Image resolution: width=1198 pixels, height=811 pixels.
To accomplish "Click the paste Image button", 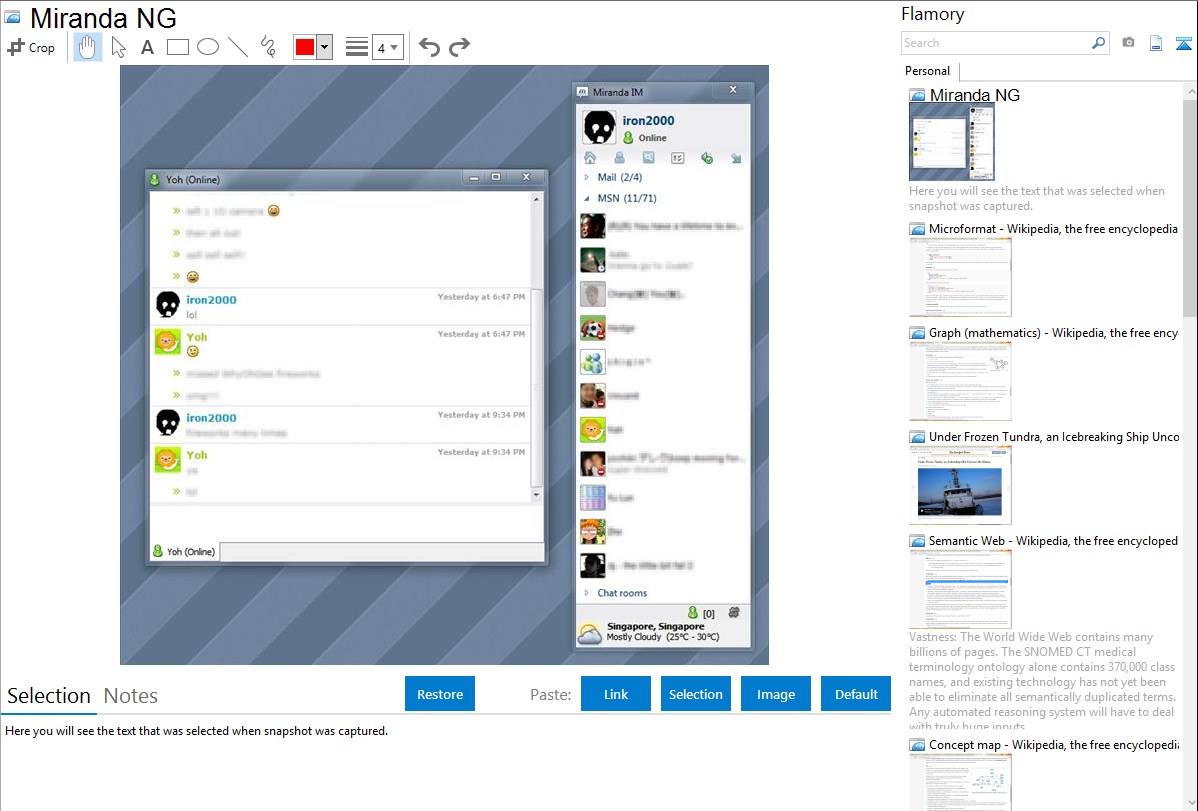I will point(775,694).
